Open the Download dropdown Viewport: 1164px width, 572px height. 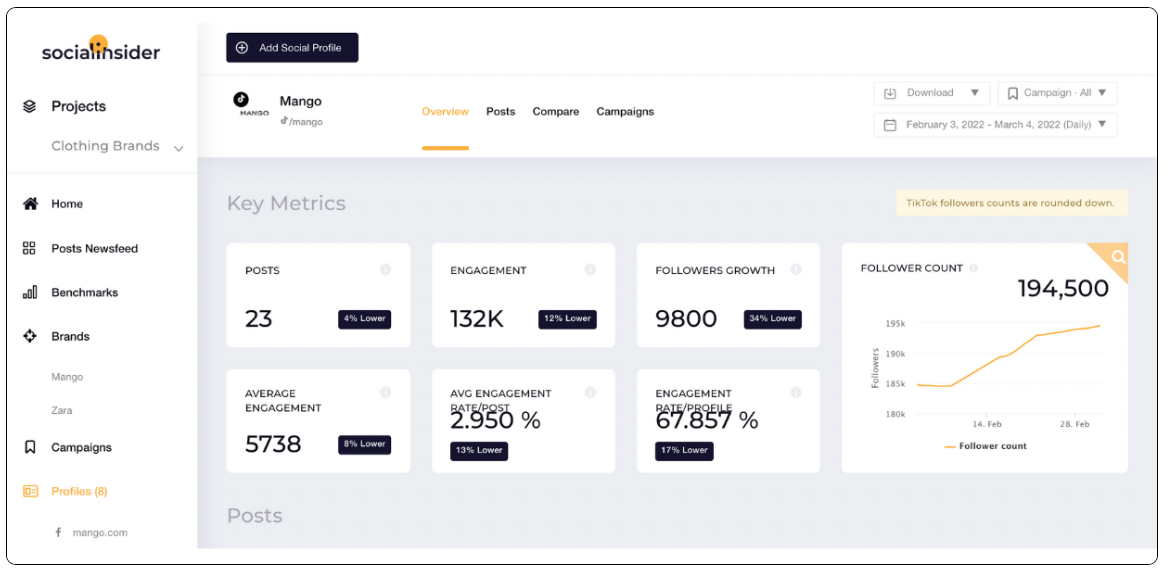(932, 93)
